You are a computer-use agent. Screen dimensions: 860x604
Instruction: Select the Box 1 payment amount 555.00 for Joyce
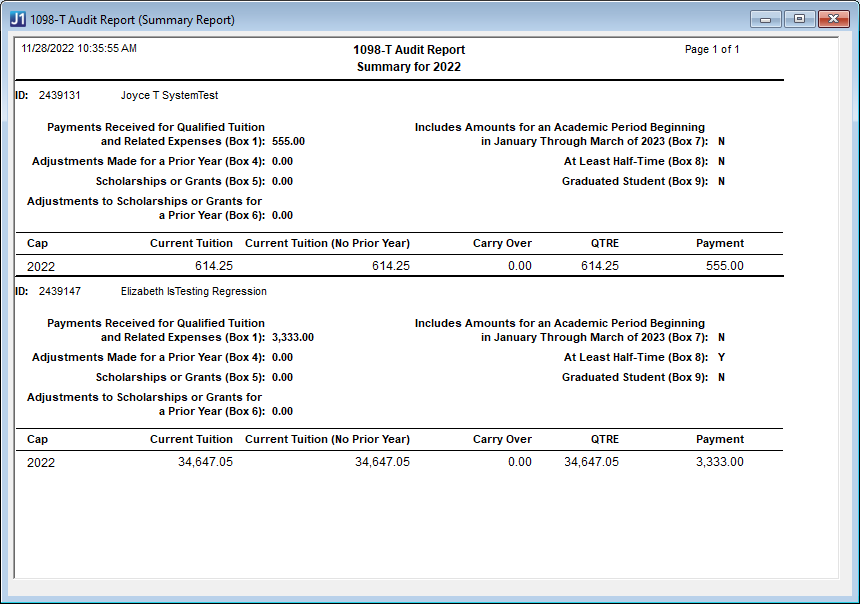tap(289, 141)
